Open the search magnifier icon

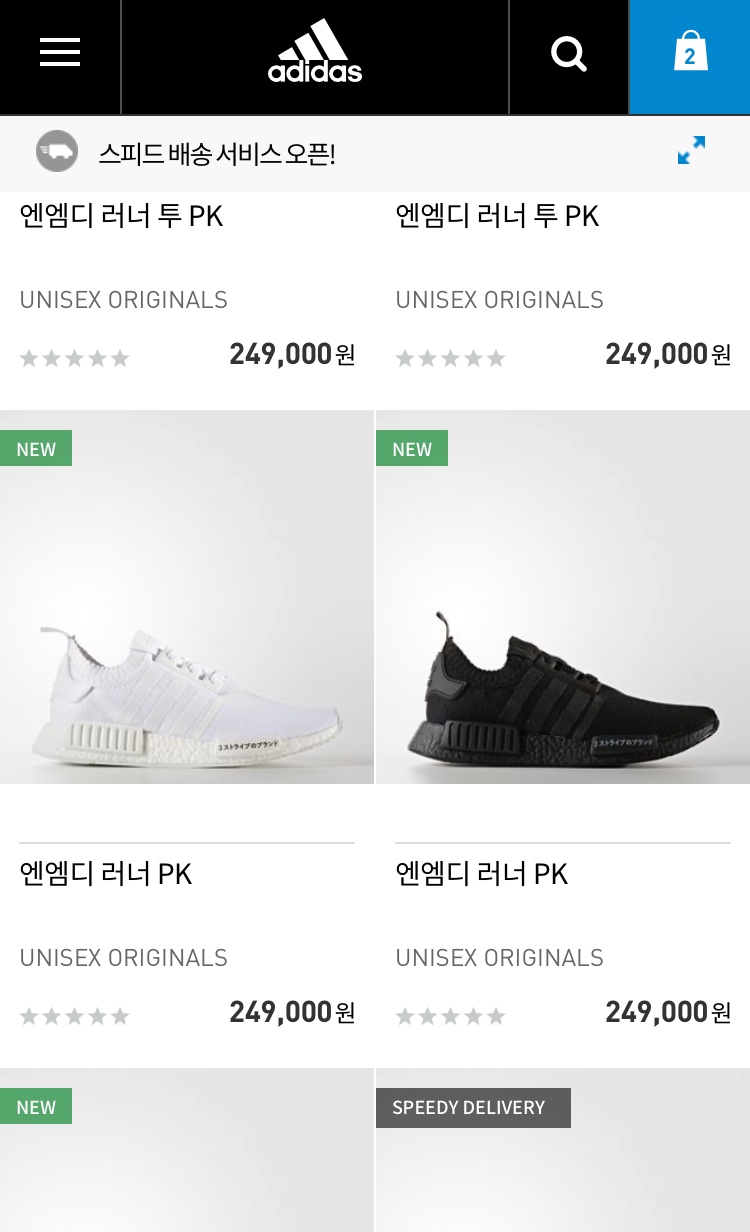coord(568,53)
